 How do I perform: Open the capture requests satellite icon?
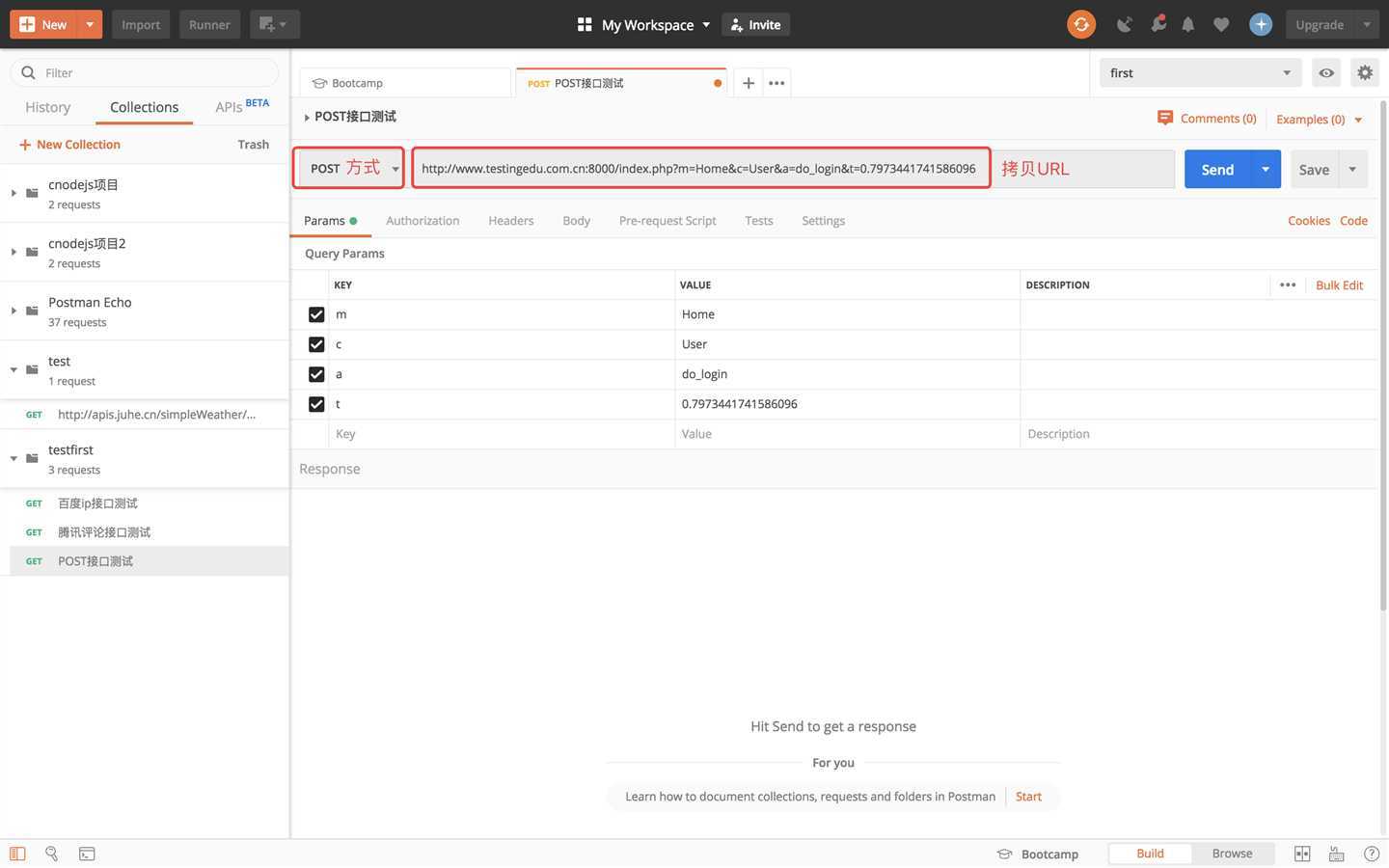pyautogui.click(x=1124, y=24)
